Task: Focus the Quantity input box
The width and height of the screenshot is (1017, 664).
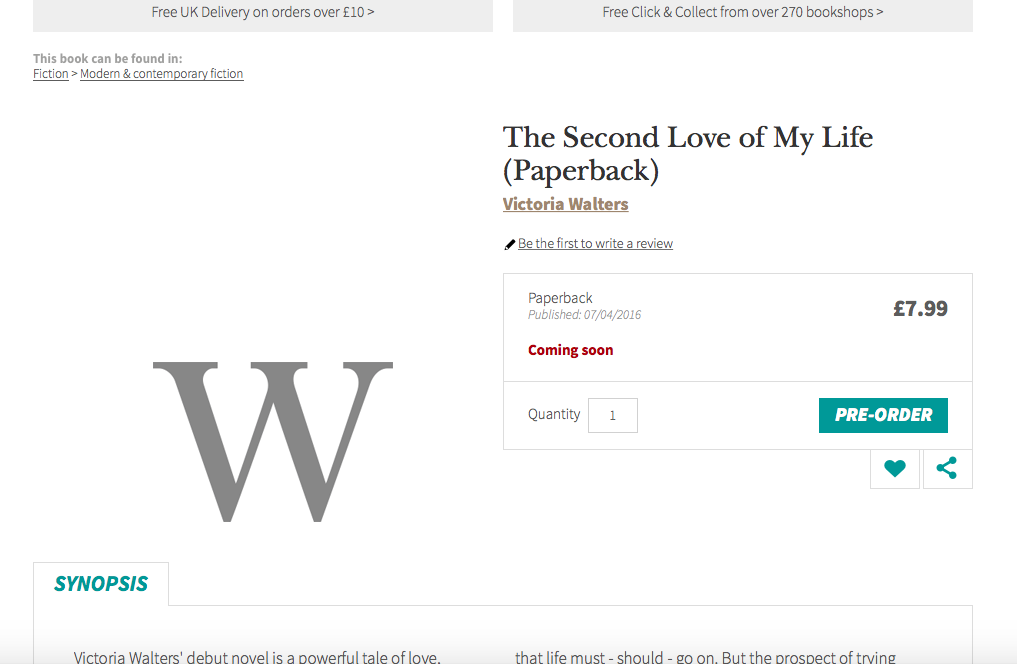Action: click(x=613, y=415)
